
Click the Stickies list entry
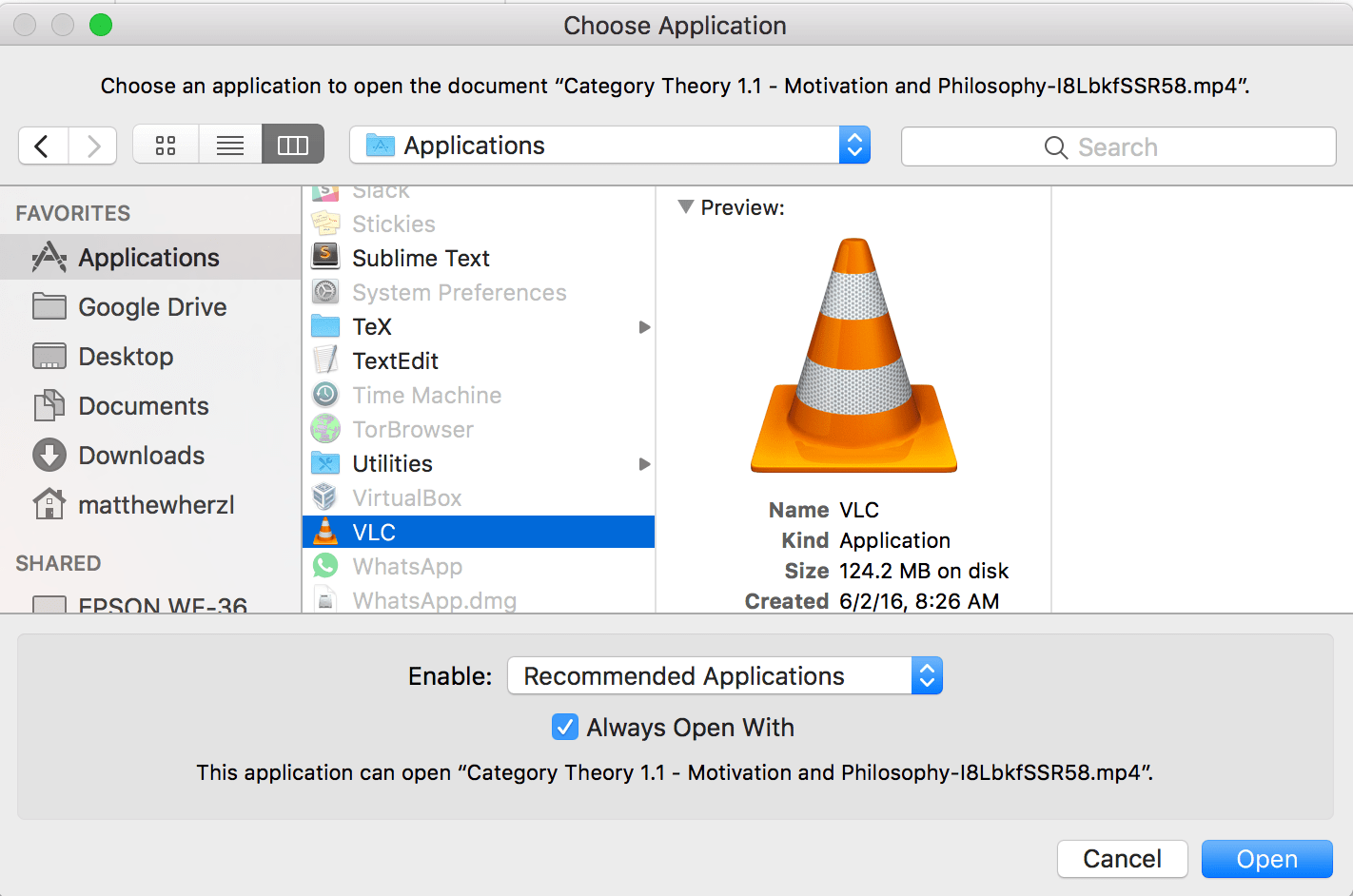tap(479, 224)
